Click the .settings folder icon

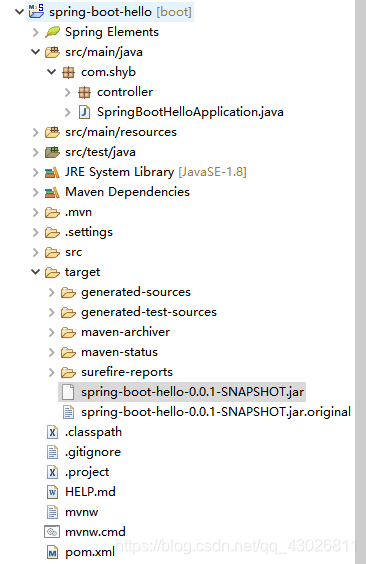(x=52, y=233)
